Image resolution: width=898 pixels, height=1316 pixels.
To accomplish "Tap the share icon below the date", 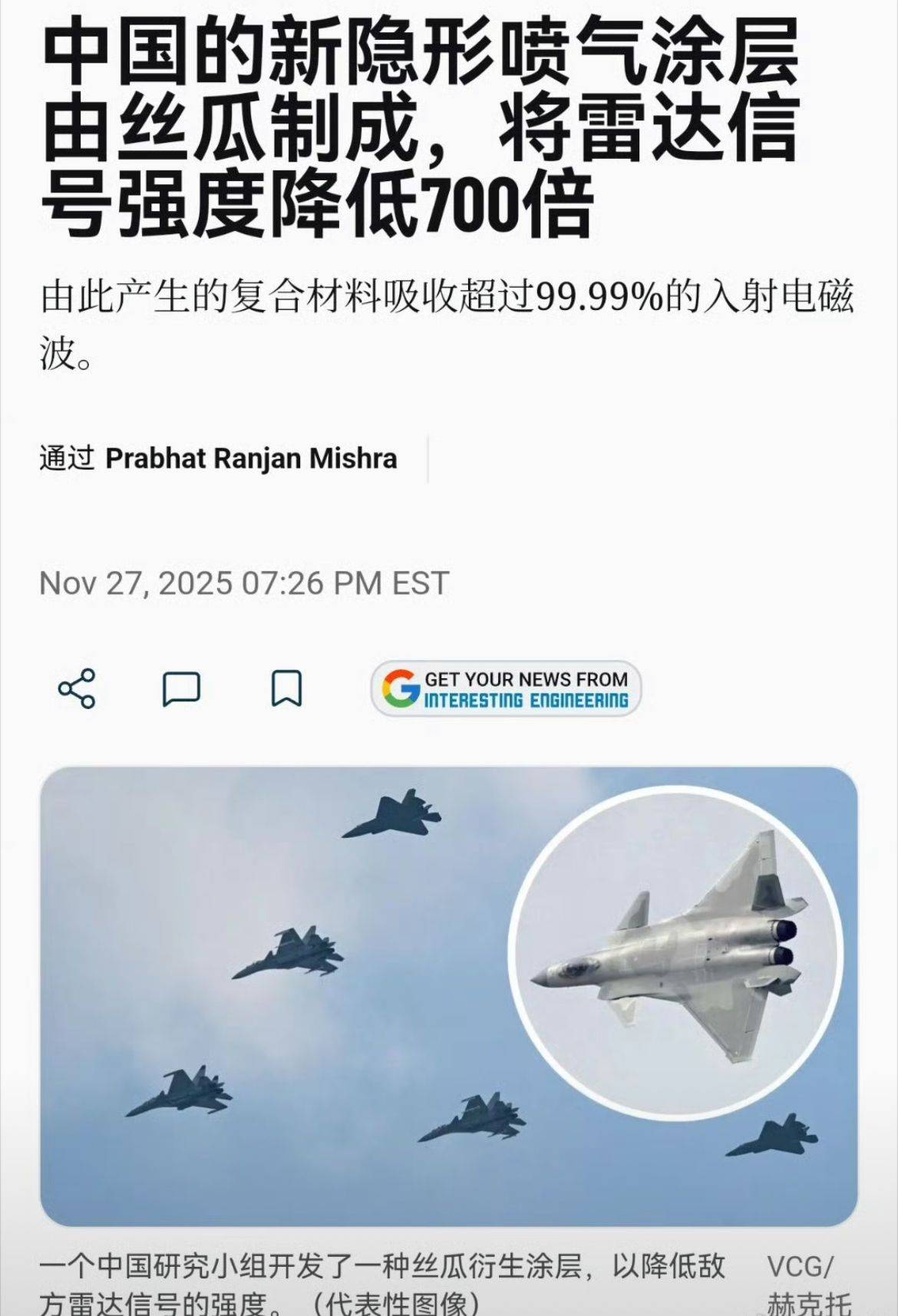I will pos(77,688).
